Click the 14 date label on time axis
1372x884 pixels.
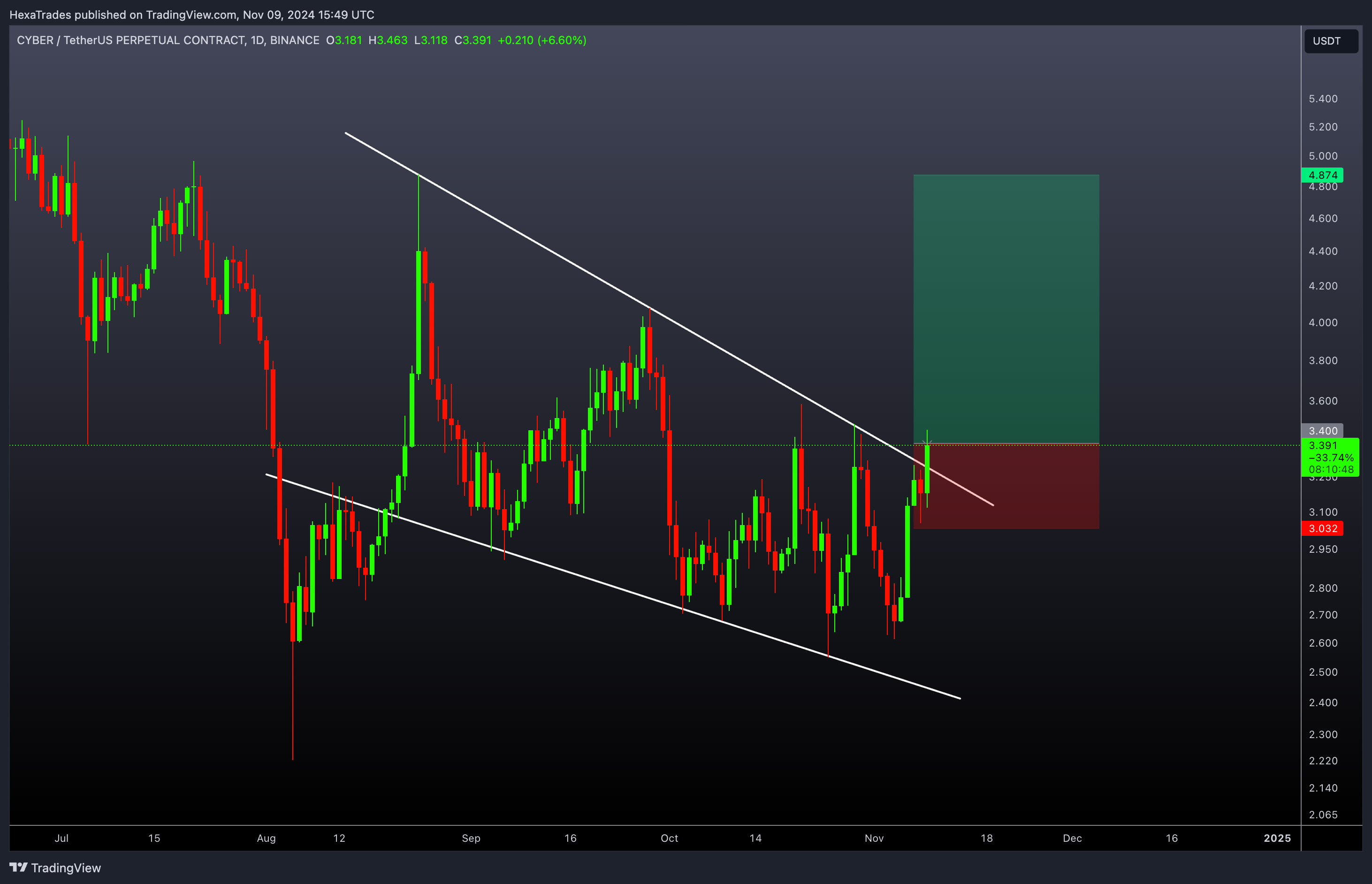point(755,838)
